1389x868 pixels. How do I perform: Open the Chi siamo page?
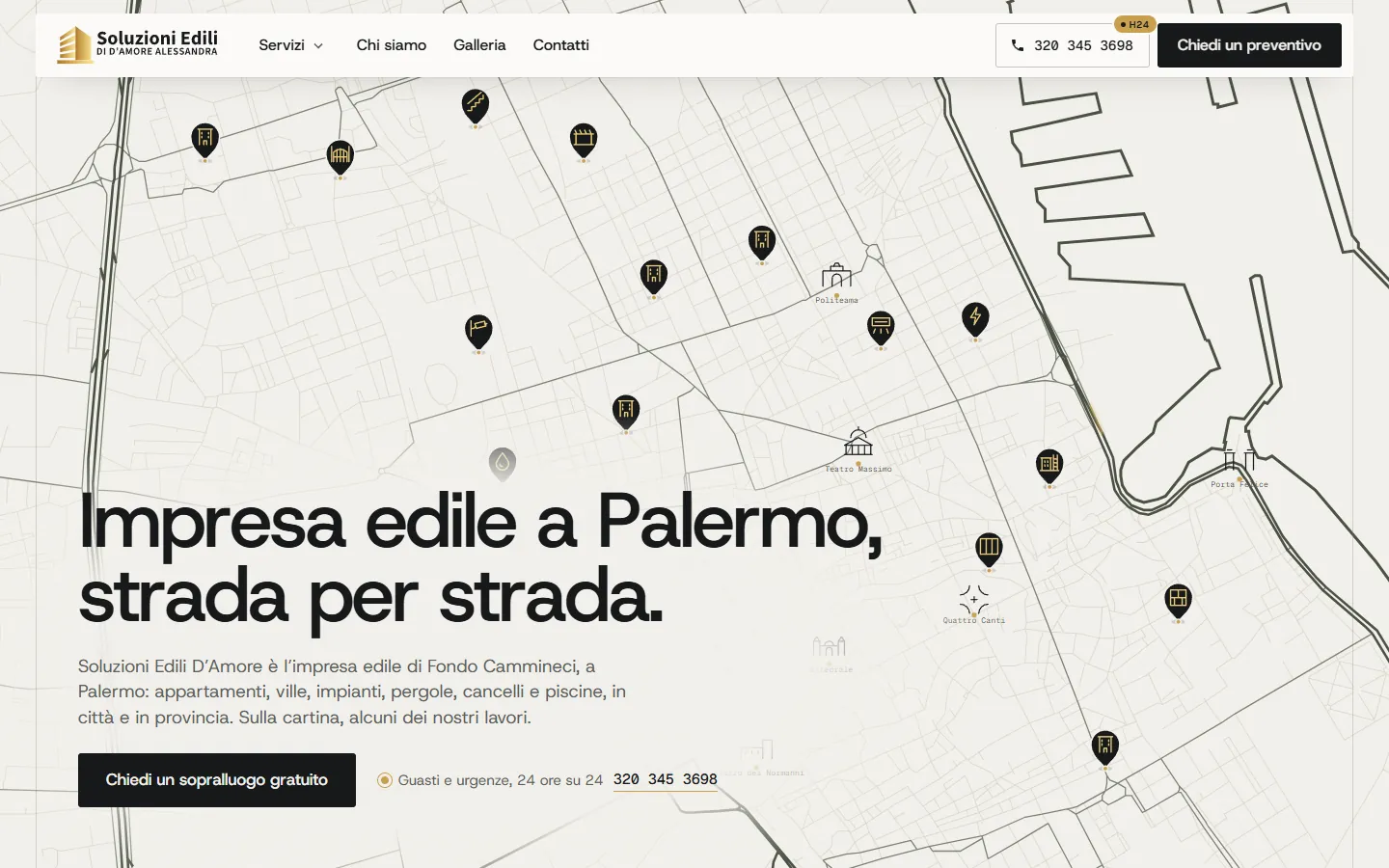click(x=392, y=45)
